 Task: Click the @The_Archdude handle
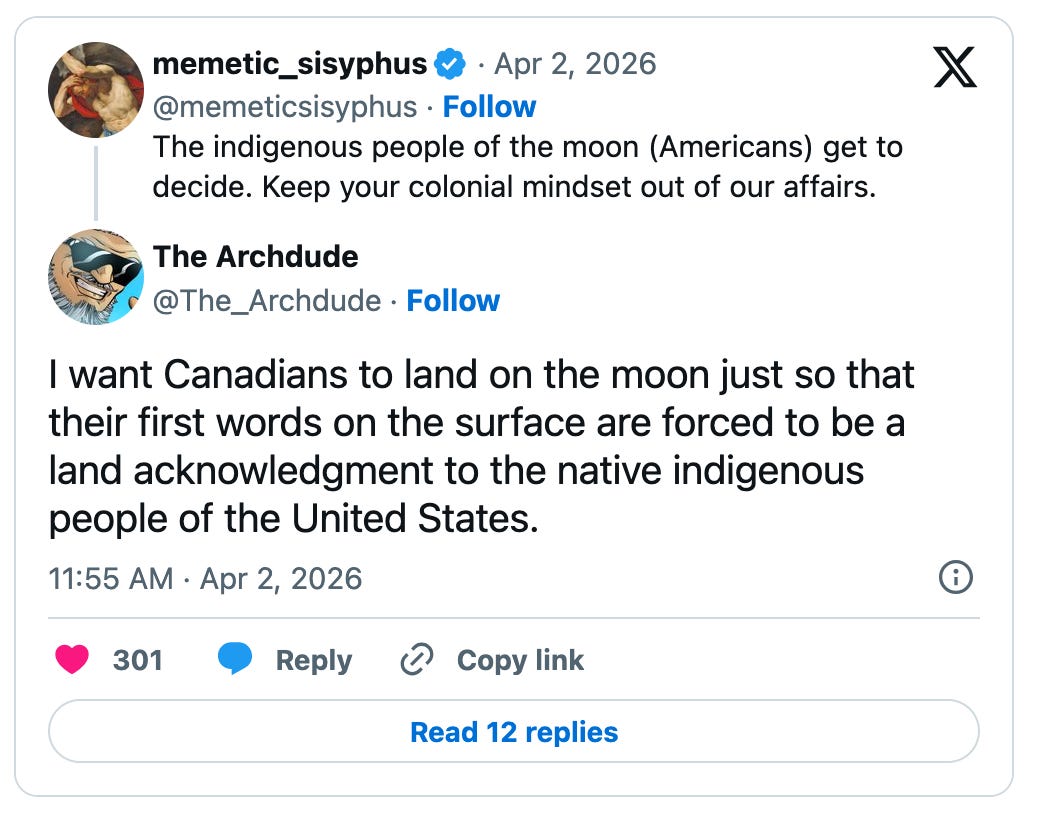click(267, 301)
